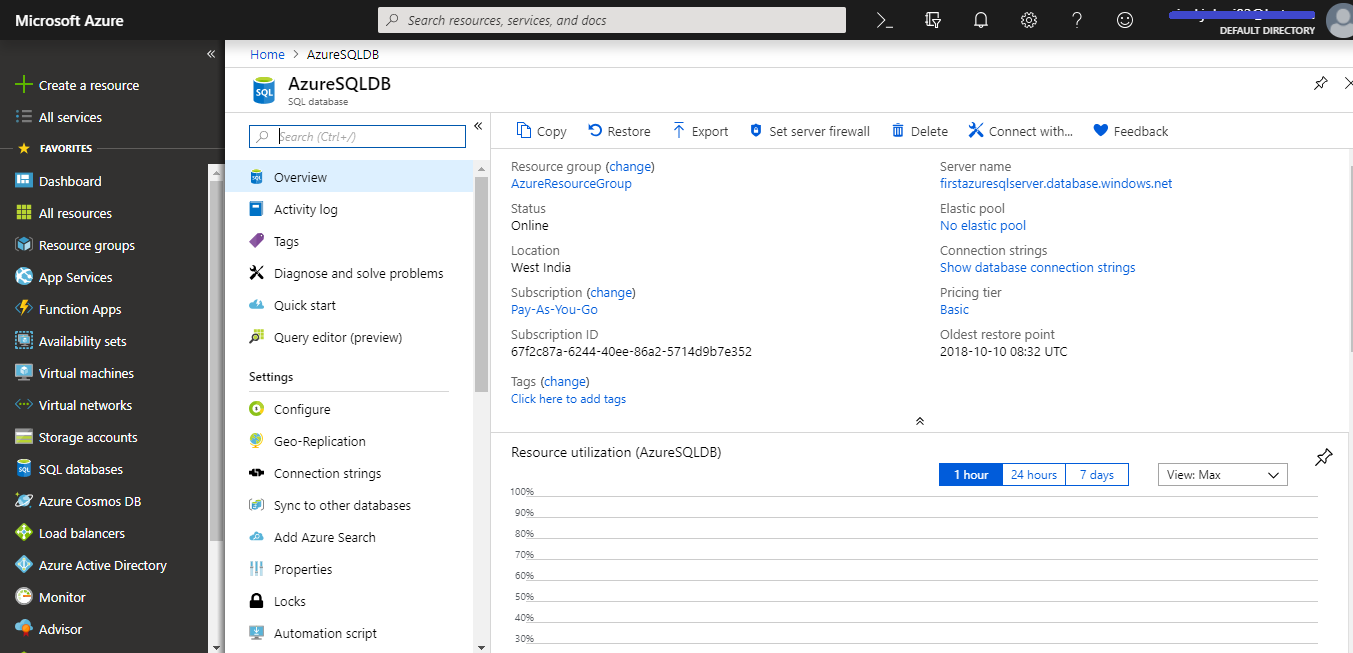This screenshot has height=653, width=1353.
Task: Open the notifications bell icon
Action: coord(980,20)
